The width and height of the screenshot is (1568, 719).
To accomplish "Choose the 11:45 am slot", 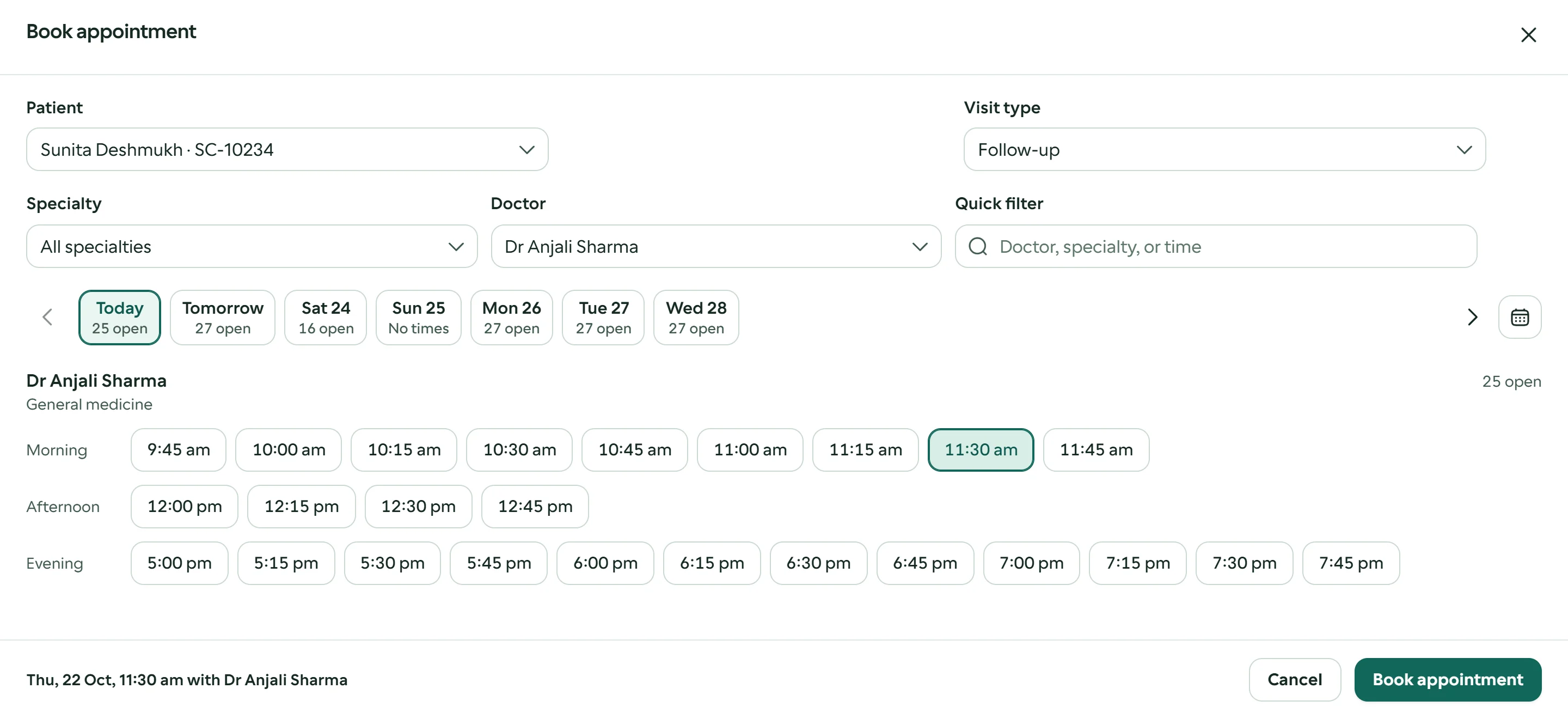I will click(1097, 450).
